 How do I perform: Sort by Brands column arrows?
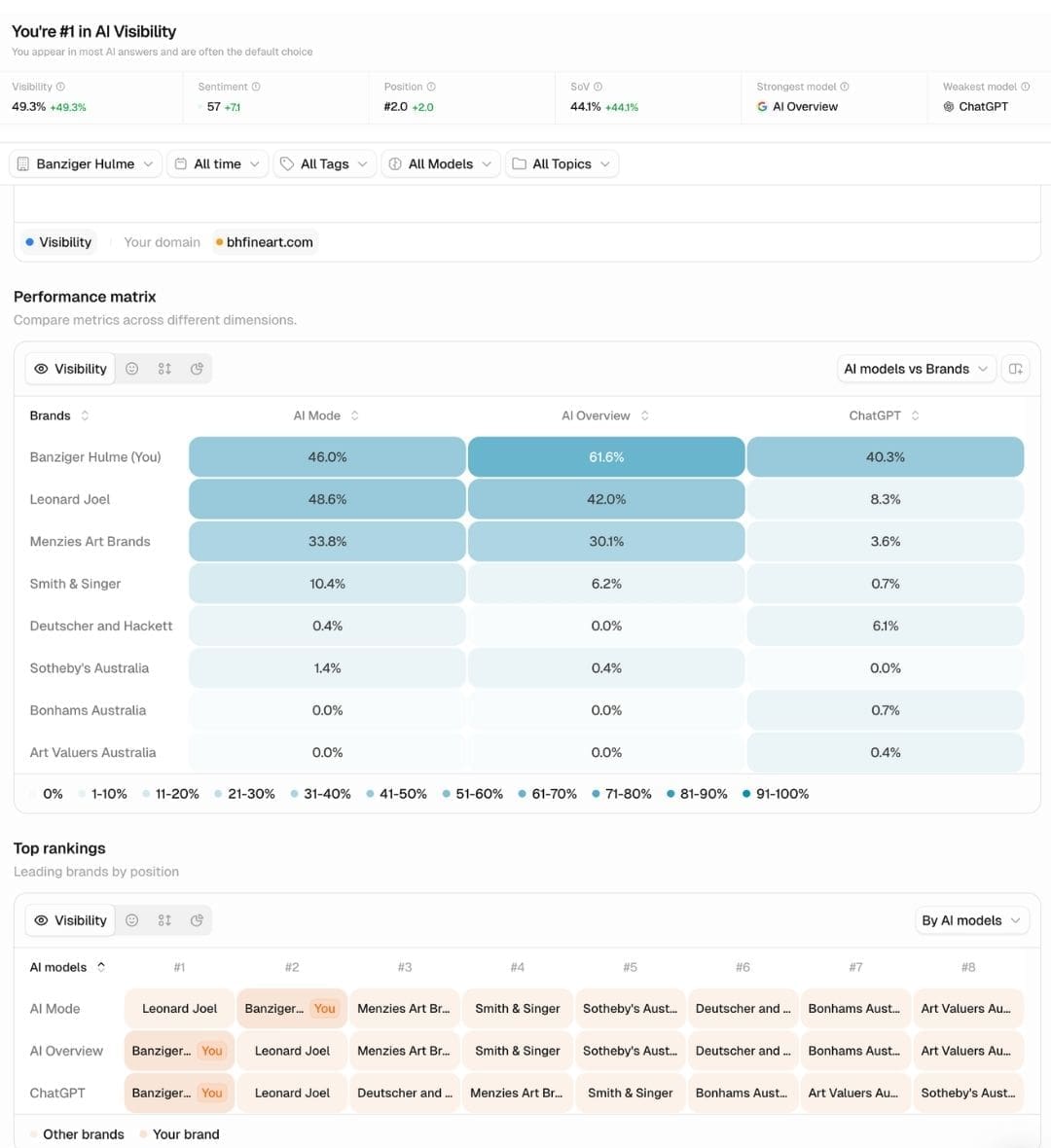pos(85,415)
